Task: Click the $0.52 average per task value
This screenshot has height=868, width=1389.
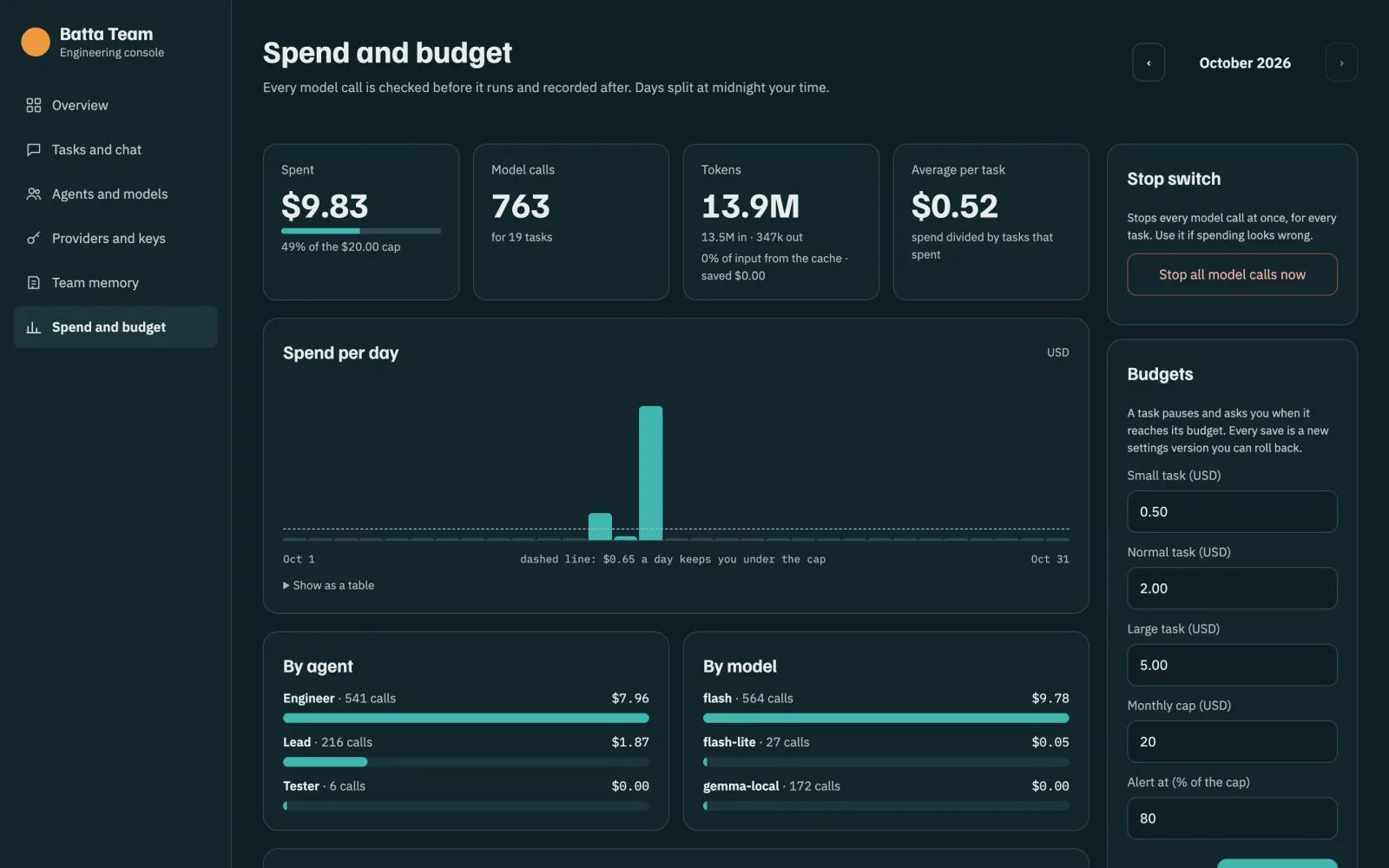Action: click(x=955, y=207)
